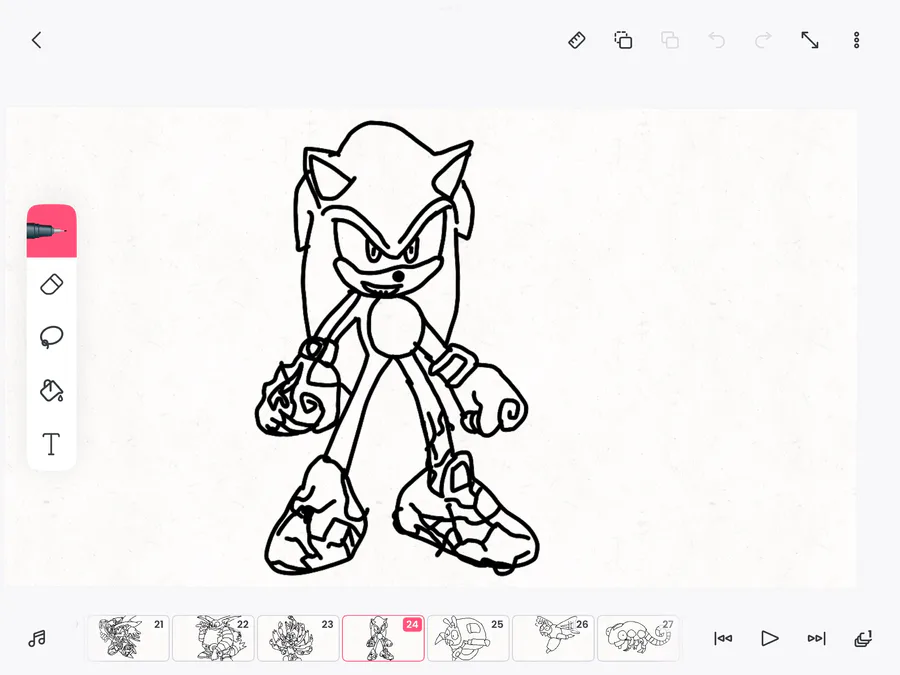Select frame 21 thumbnail
900x675 pixels.
[129, 638]
